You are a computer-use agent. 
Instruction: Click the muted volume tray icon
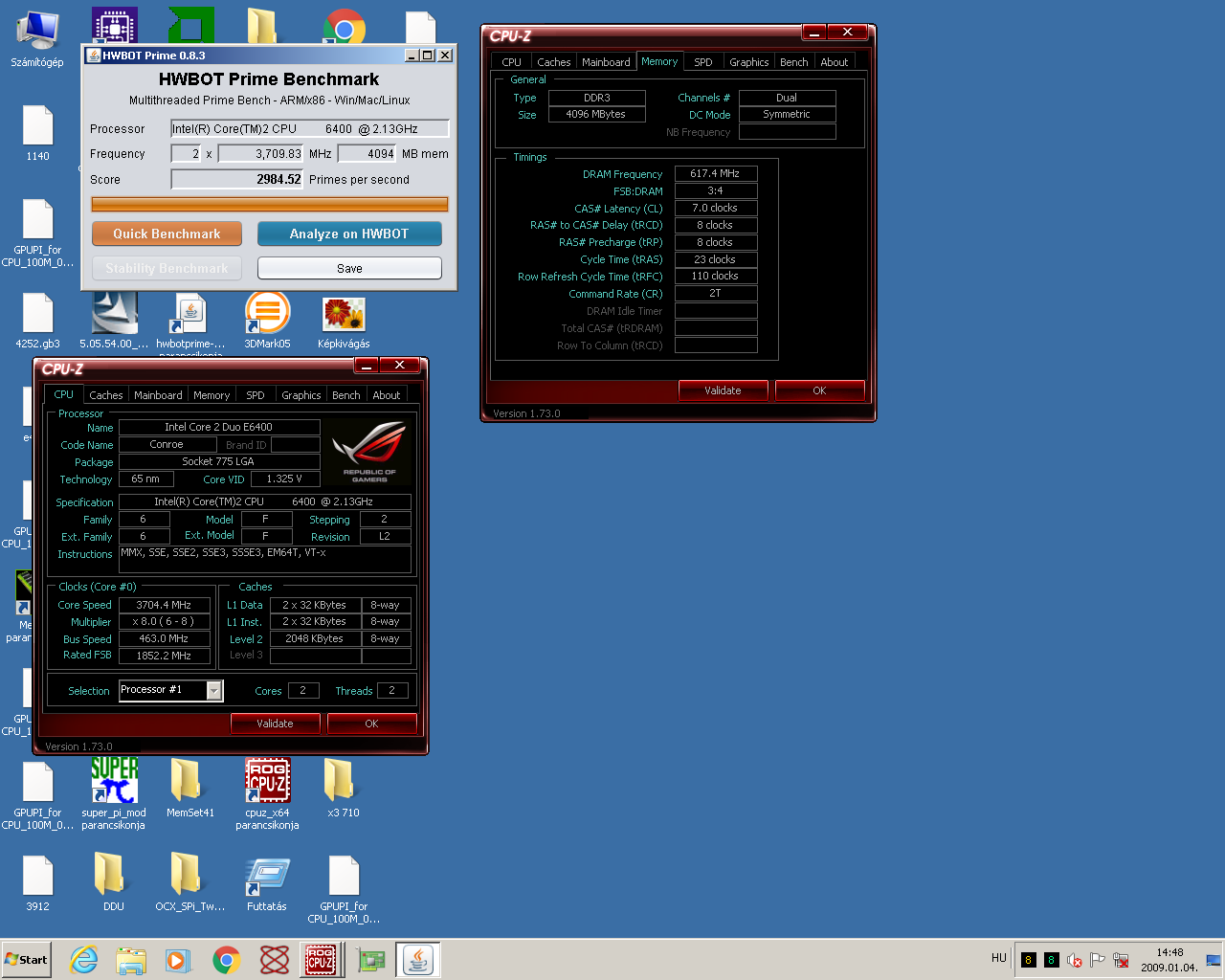1074,960
